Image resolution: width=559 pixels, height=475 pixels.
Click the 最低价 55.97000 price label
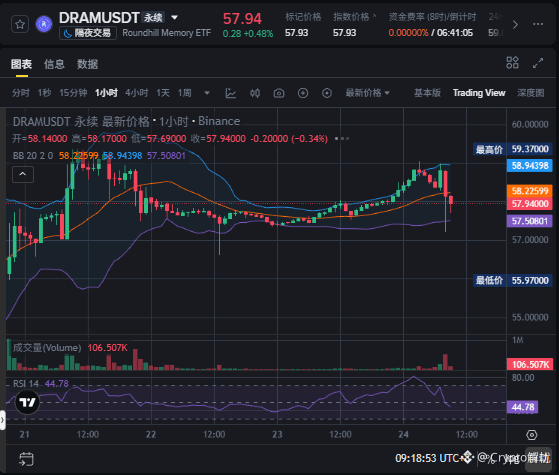click(x=513, y=281)
